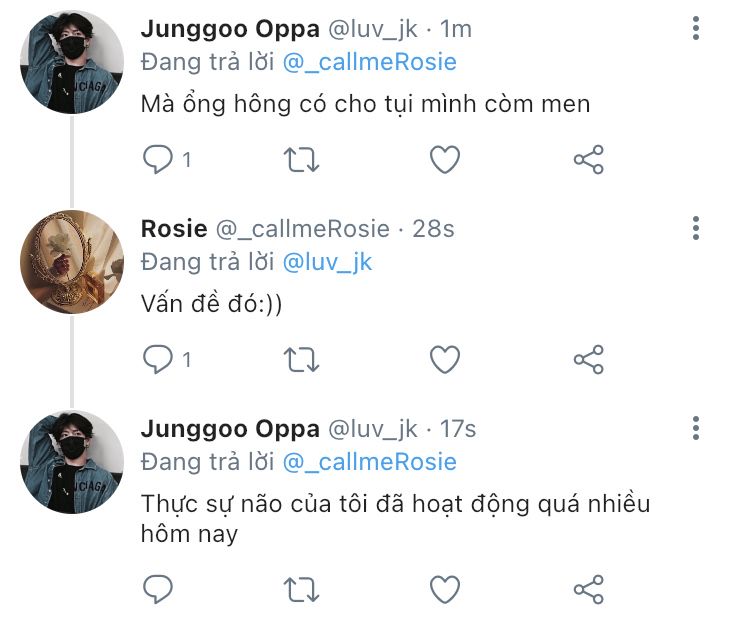Retweet the tweet posted 17s ago

pyautogui.click(x=301, y=589)
